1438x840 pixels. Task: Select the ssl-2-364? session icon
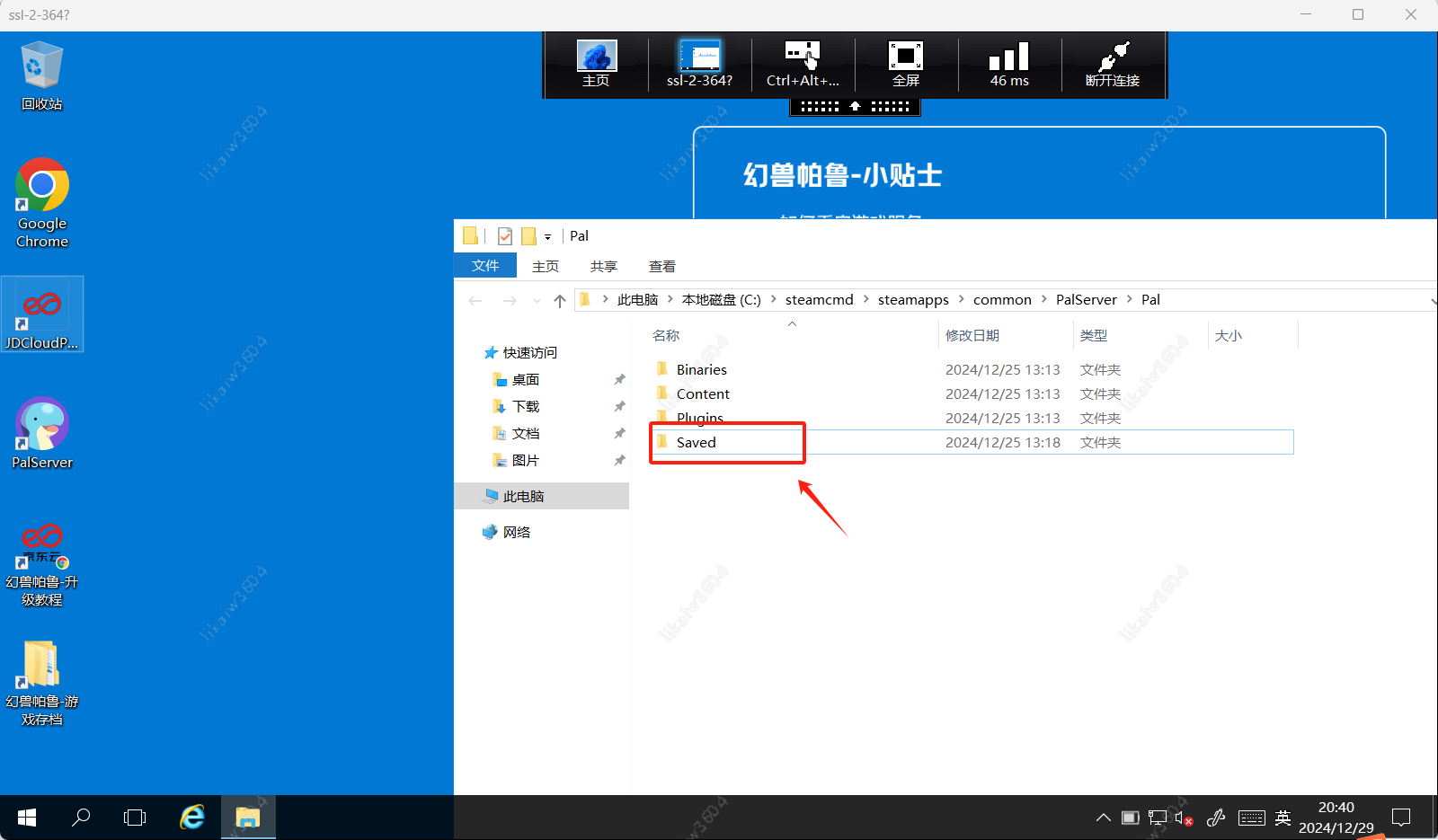coord(699,64)
